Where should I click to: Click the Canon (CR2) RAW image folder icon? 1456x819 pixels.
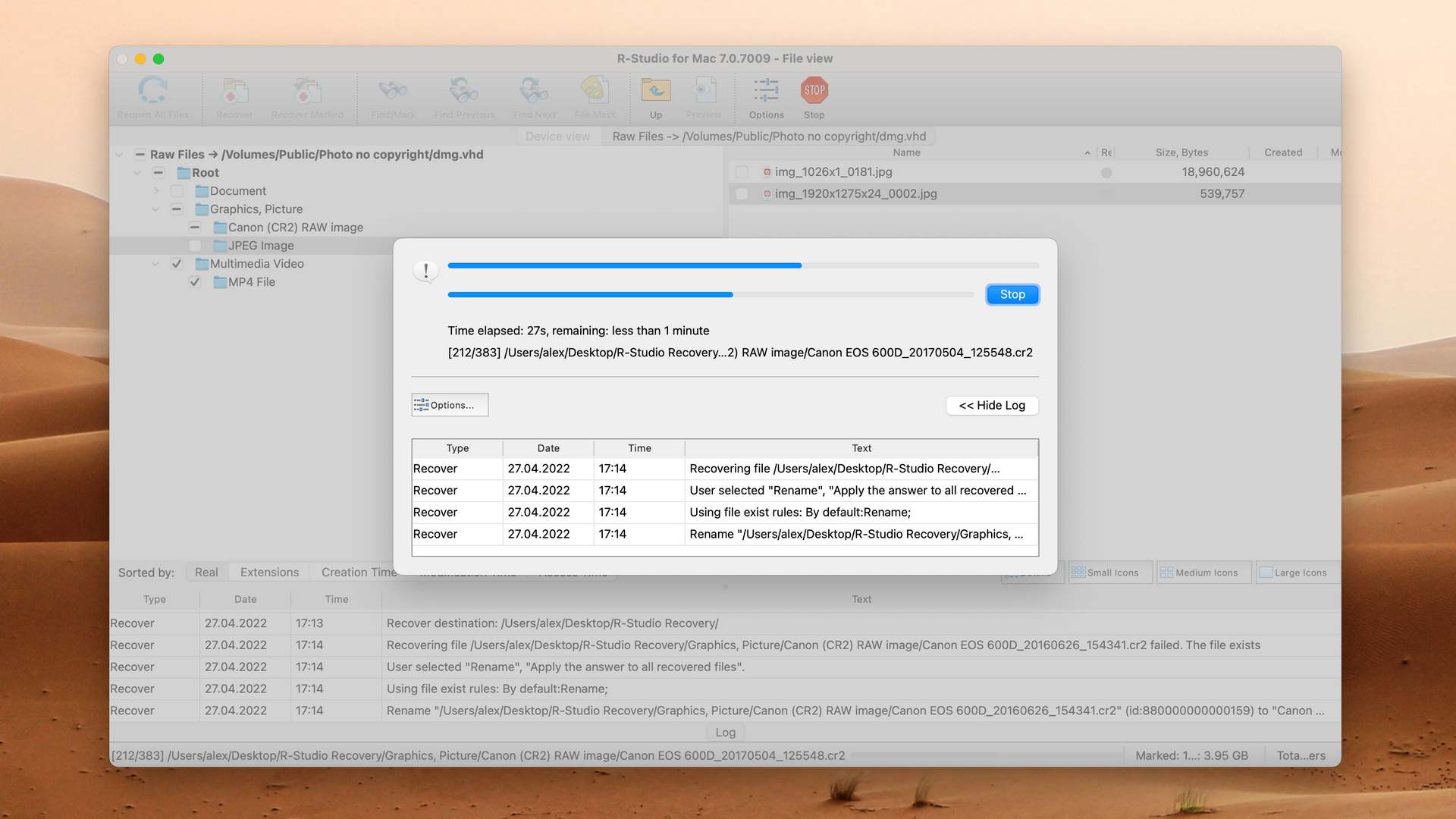tap(220, 227)
